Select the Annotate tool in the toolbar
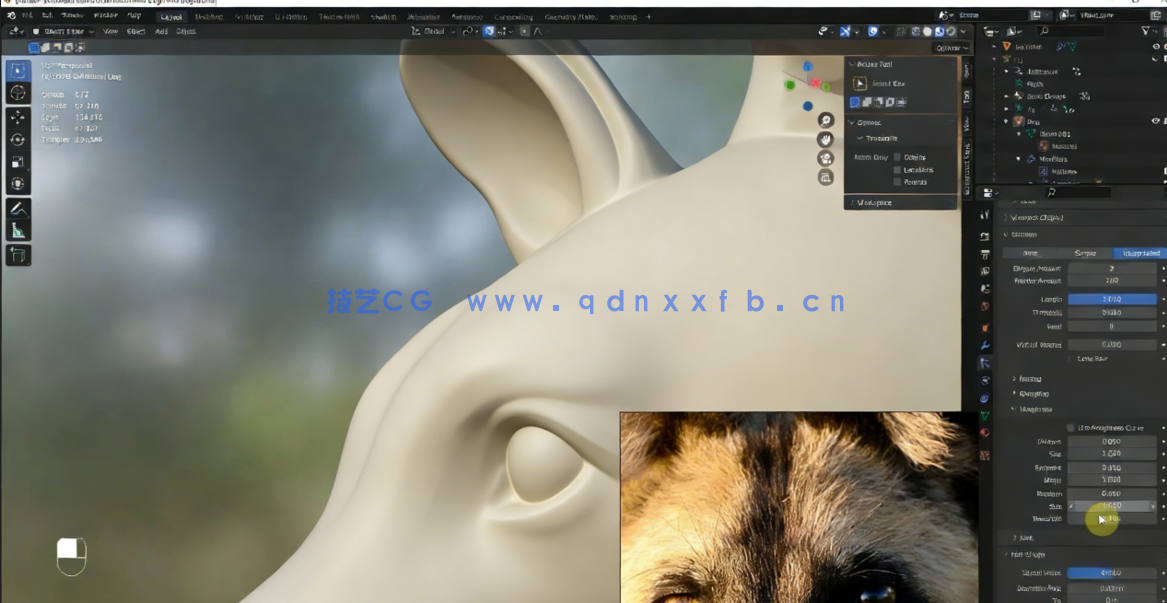The height and width of the screenshot is (603, 1167). pyautogui.click(x=15, y=209)
